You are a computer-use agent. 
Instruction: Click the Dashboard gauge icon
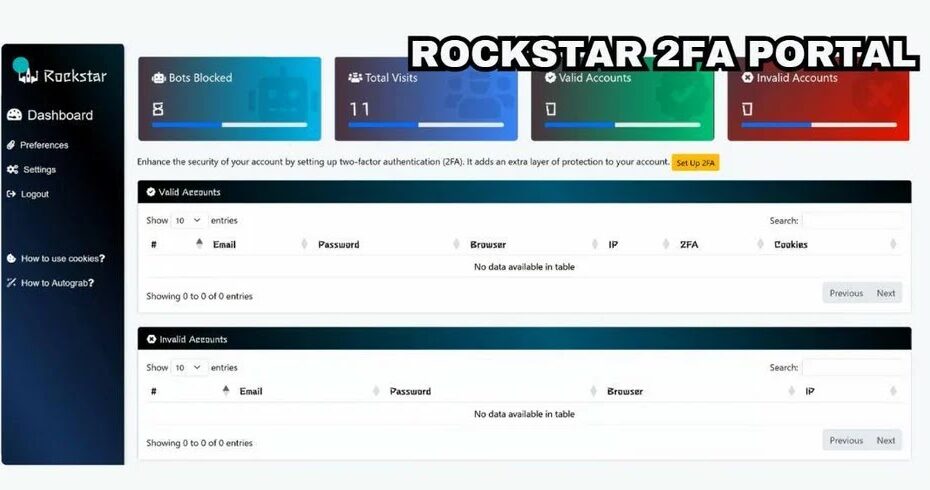[x=14, y=115]
